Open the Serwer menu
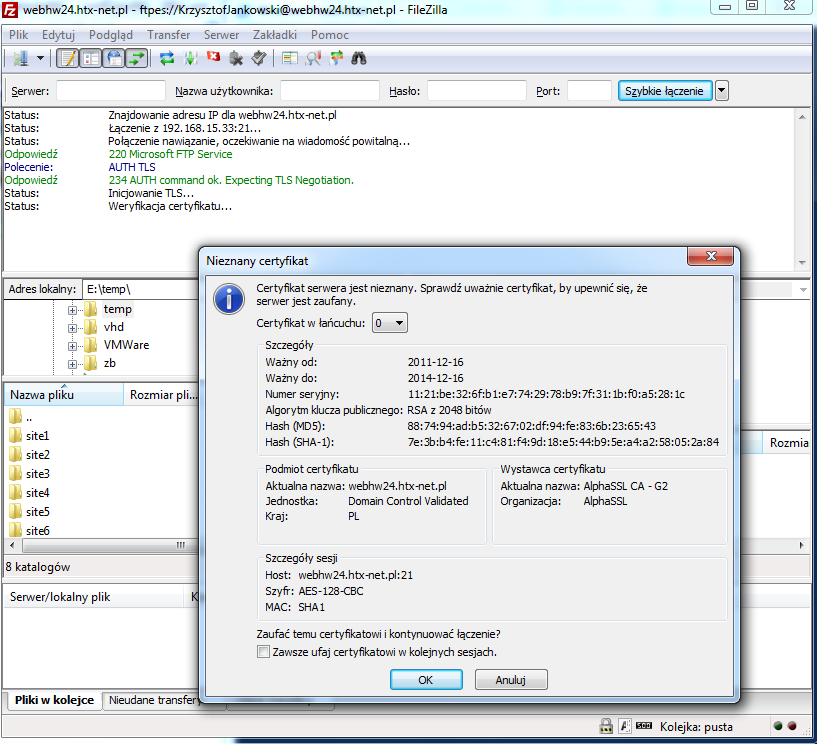The height and width of the screenshot is (744, 817). (x=221, y=35)
